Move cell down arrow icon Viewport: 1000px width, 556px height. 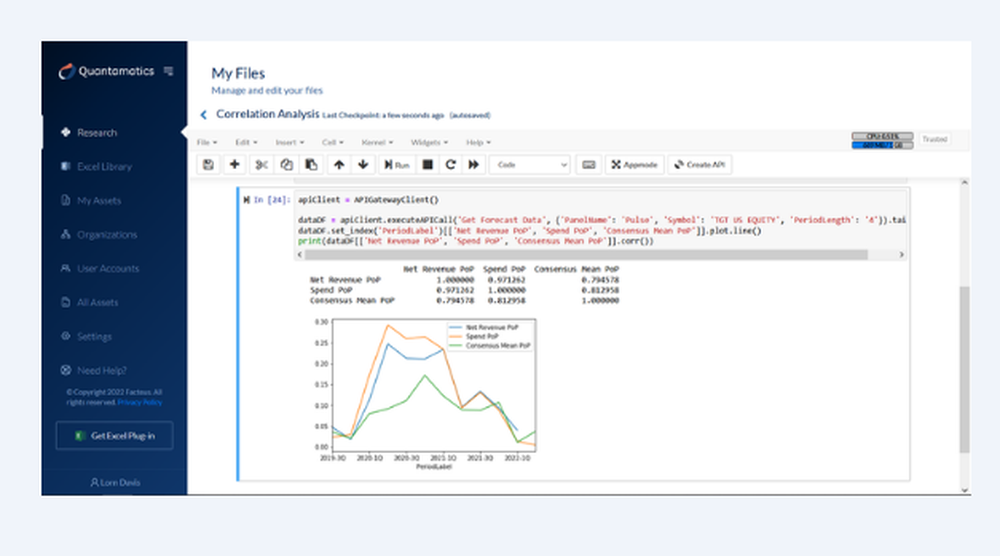[x=364, y=165]
